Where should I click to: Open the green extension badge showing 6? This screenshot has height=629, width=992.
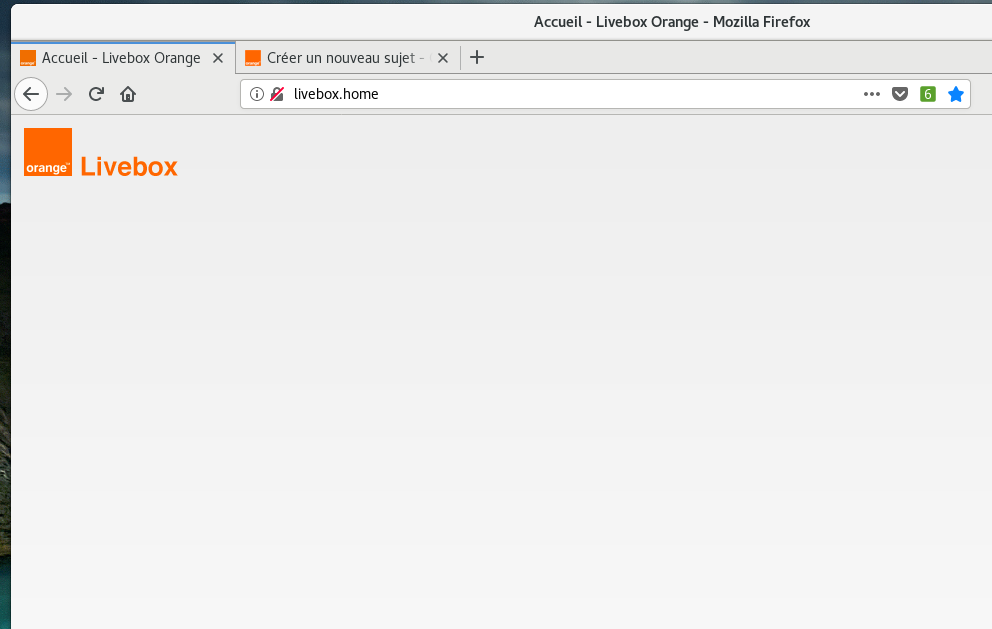927,94
